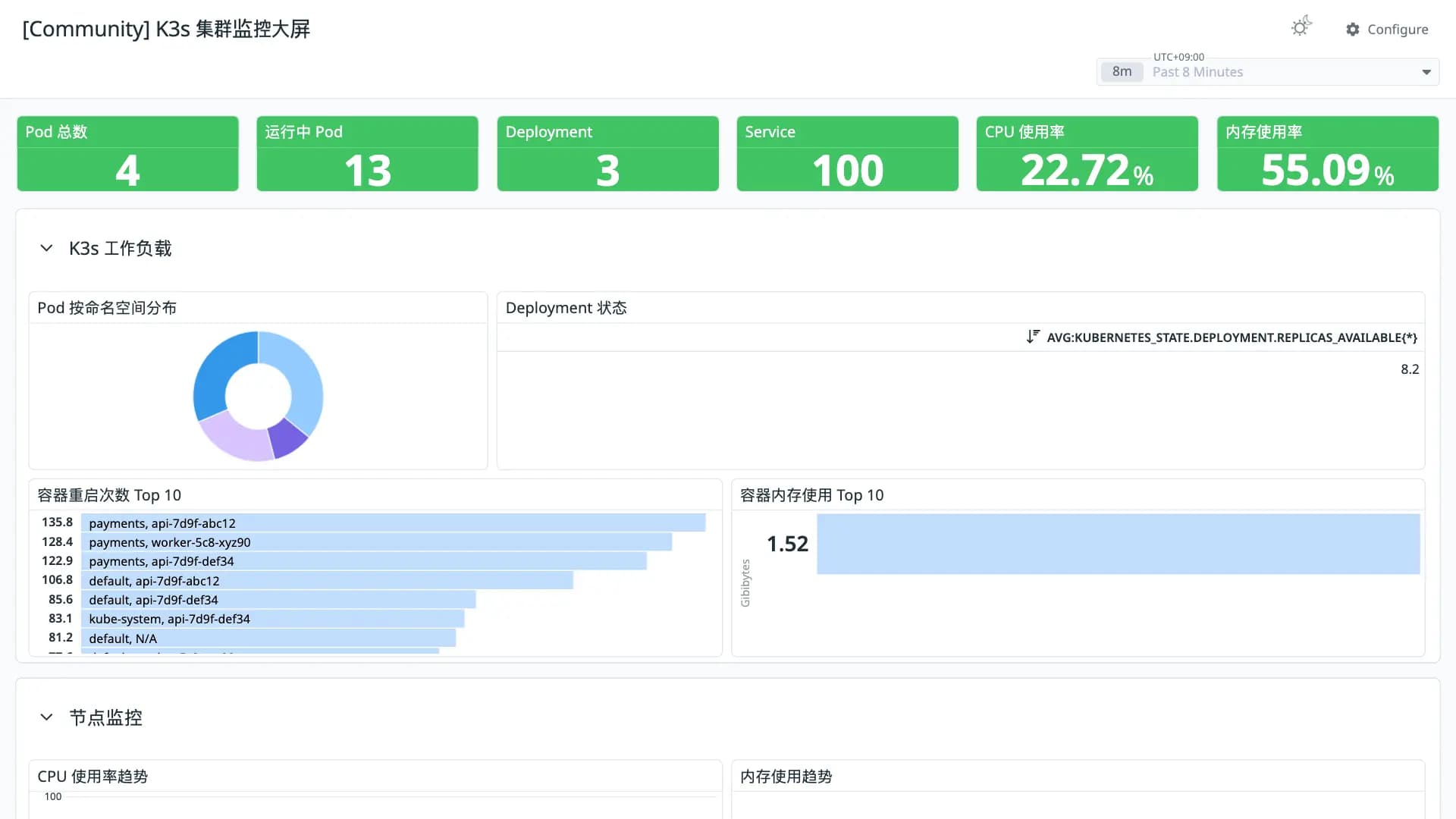Click the 内存使用趋势 widget title
Viewport: 1456px width, 819px height.
click(786, 777)
